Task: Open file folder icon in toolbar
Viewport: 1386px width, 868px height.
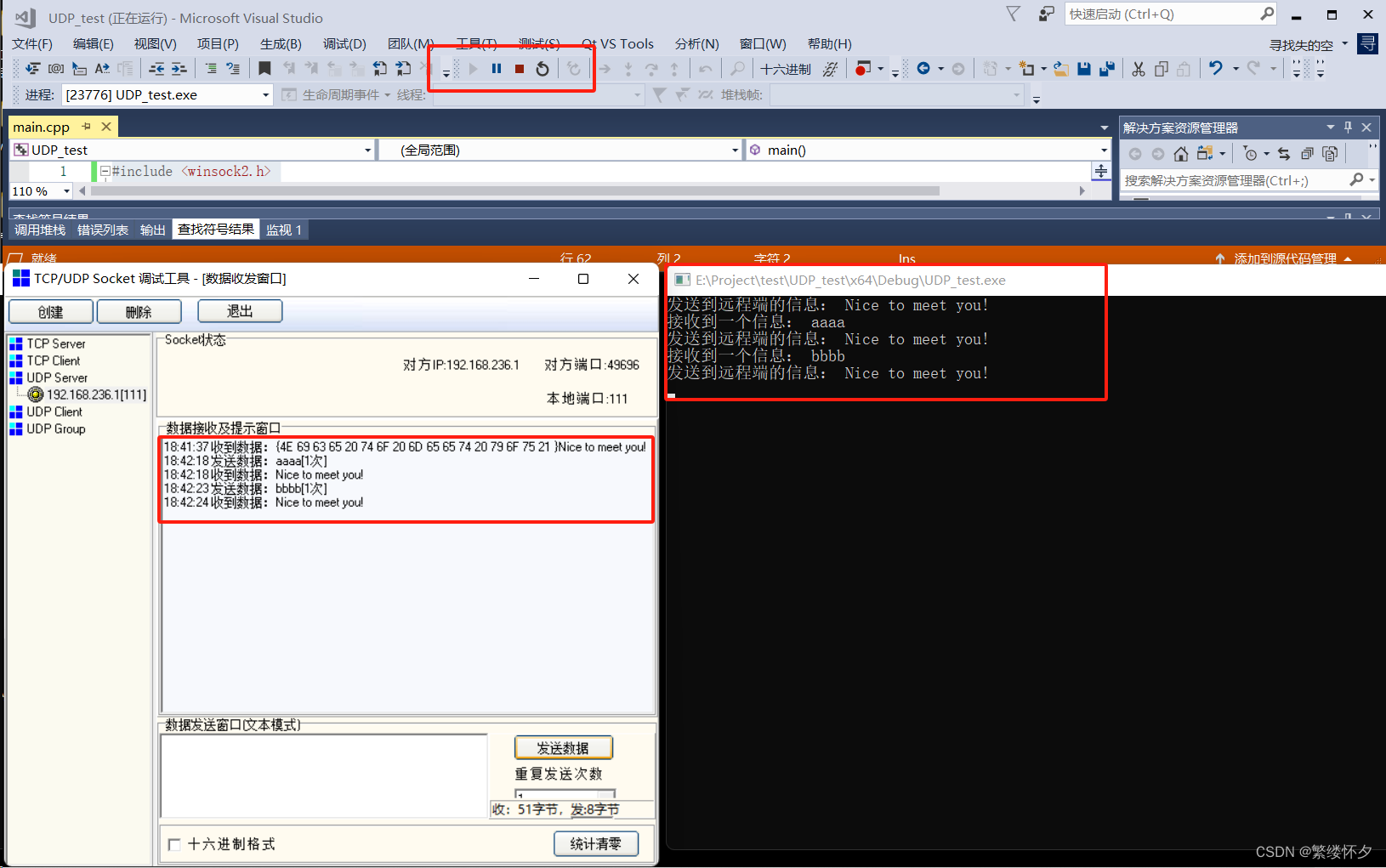Action: coord(1061,69)
